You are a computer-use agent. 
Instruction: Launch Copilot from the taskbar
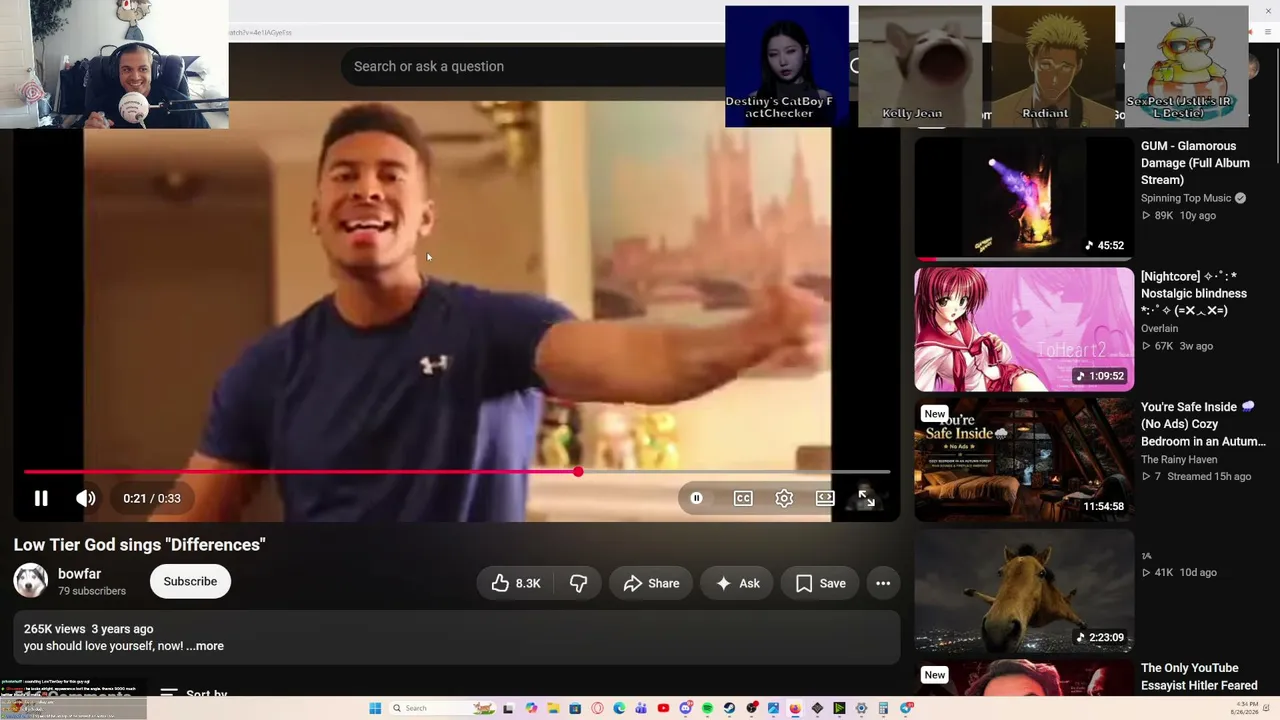pos(531,708)
